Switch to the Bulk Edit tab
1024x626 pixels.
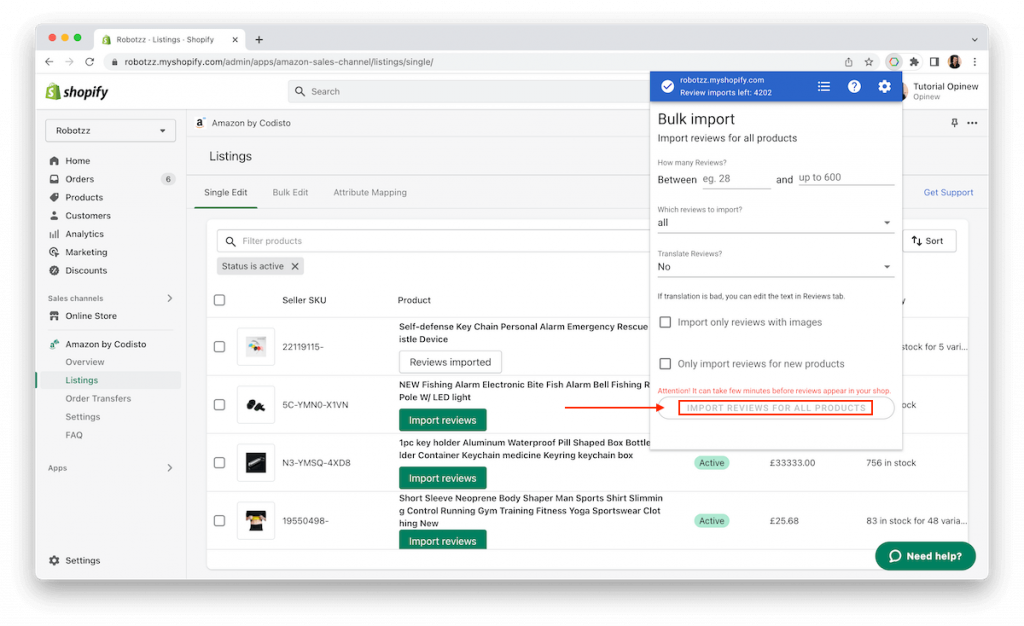290,193
